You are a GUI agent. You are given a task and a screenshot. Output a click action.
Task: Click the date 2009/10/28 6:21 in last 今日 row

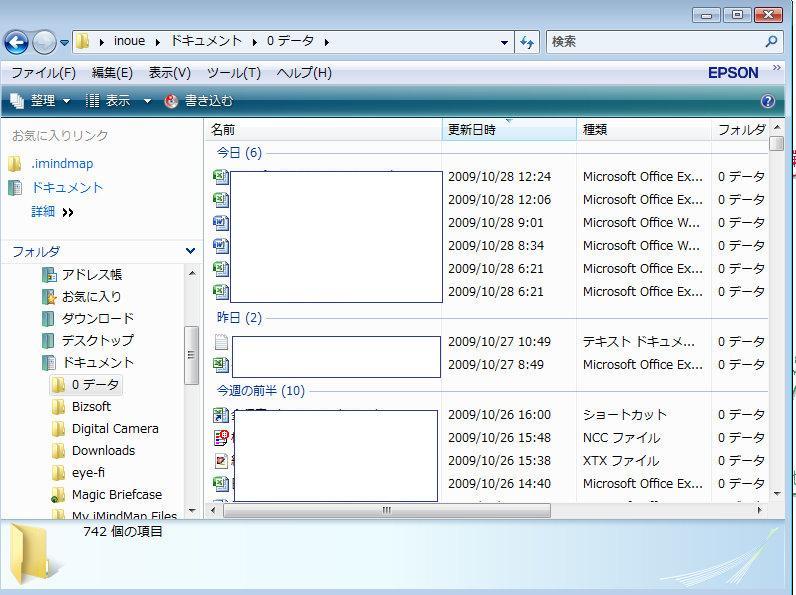click(x=496, y=292)
